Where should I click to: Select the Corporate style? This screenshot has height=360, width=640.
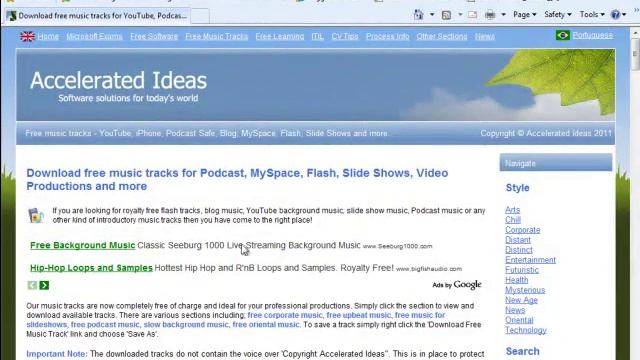click(522, 230)
